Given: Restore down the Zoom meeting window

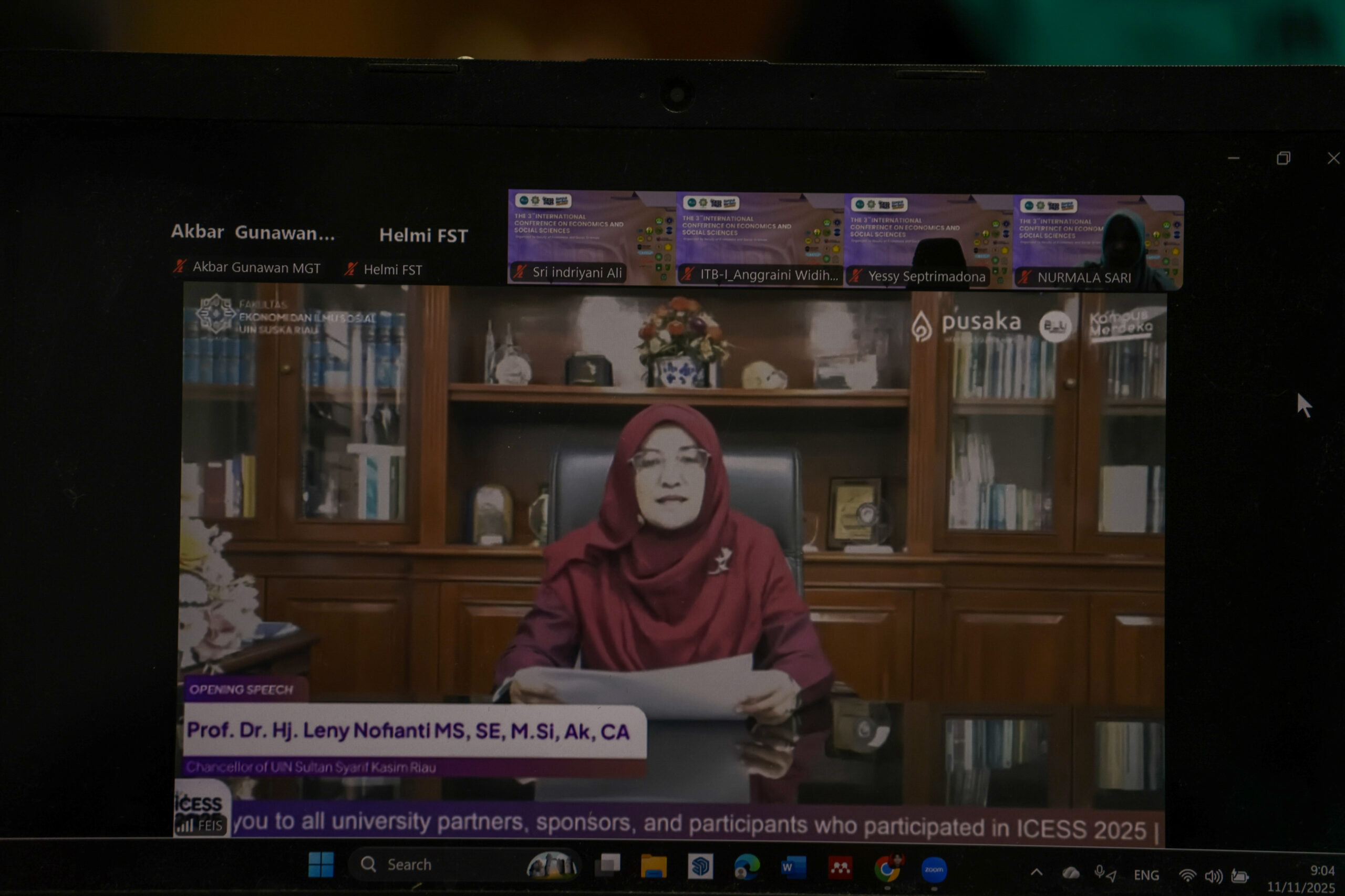Looking at the screenshot, I should point(1283,158).
